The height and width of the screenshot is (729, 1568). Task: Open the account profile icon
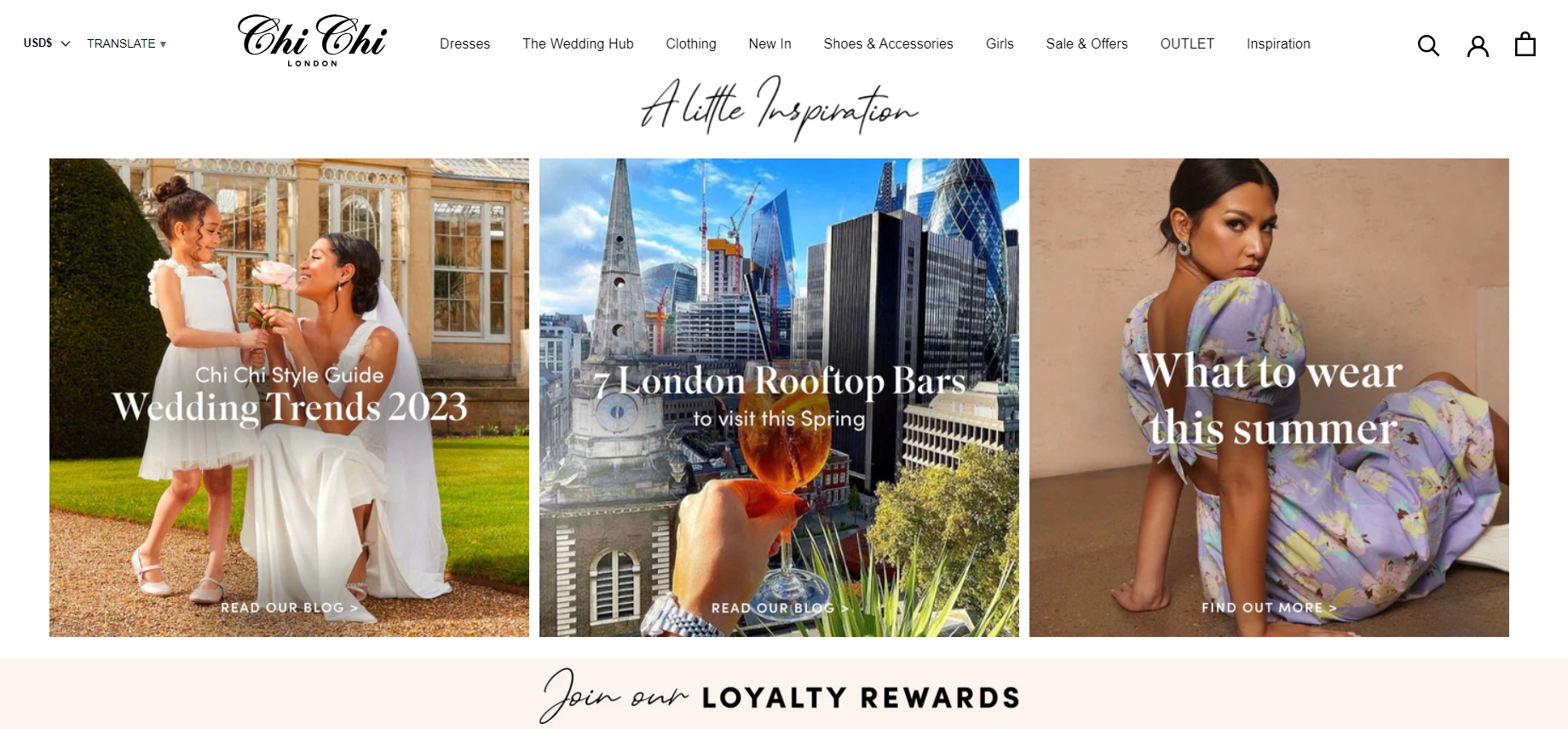point(1478,45)
